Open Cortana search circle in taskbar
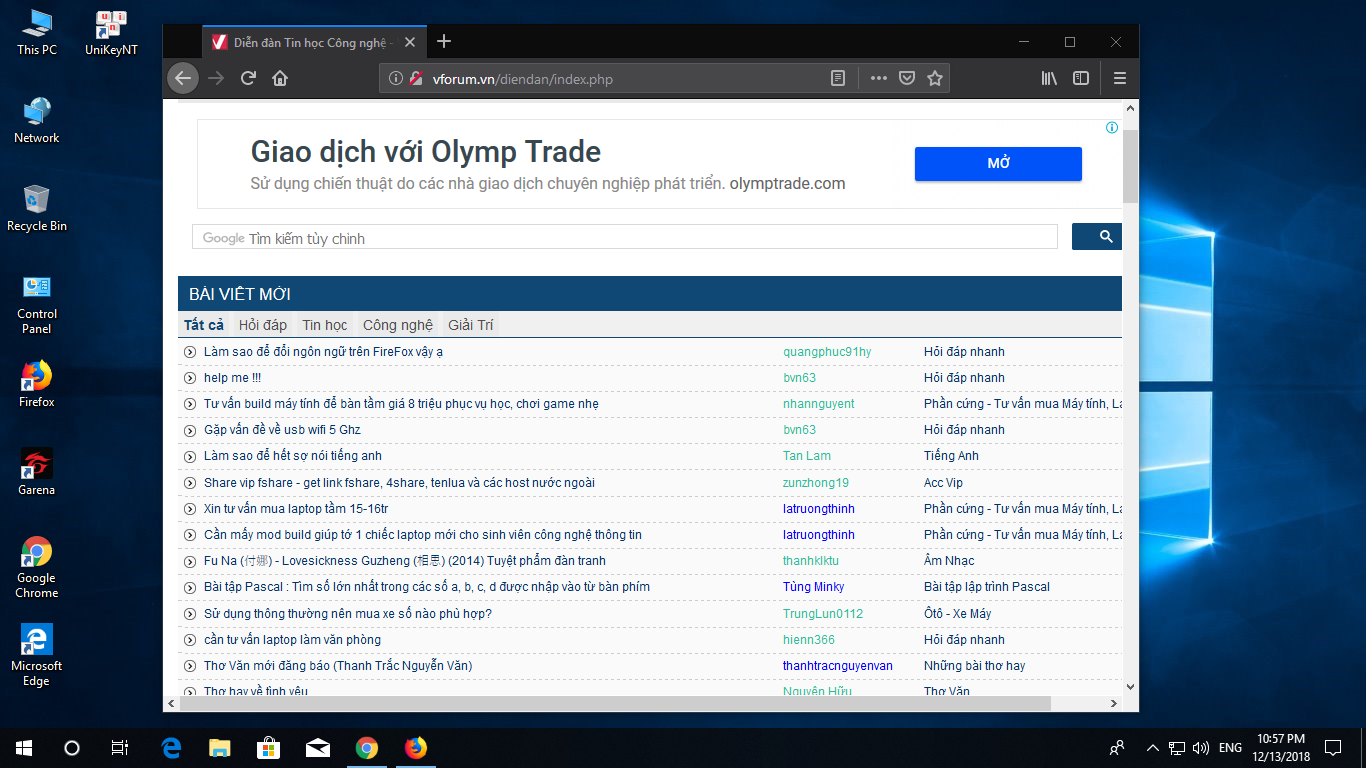Screen dimensions: 1366x768 coord(72,747)
